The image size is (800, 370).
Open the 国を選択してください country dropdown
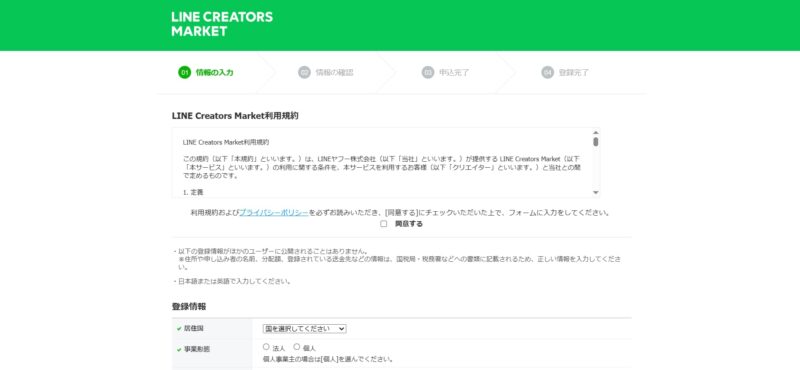305,329
